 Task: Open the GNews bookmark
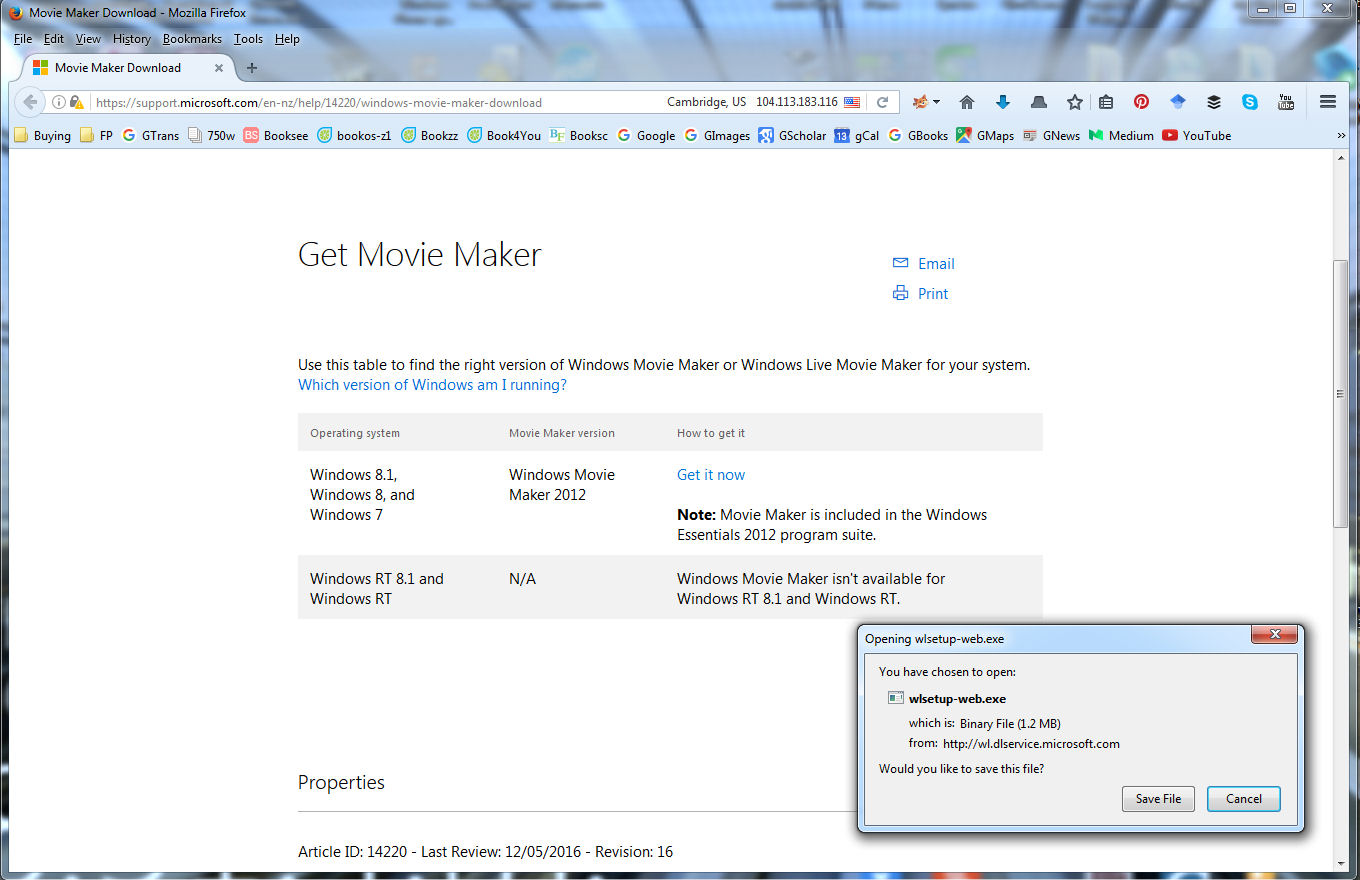tap(1051, 136)
